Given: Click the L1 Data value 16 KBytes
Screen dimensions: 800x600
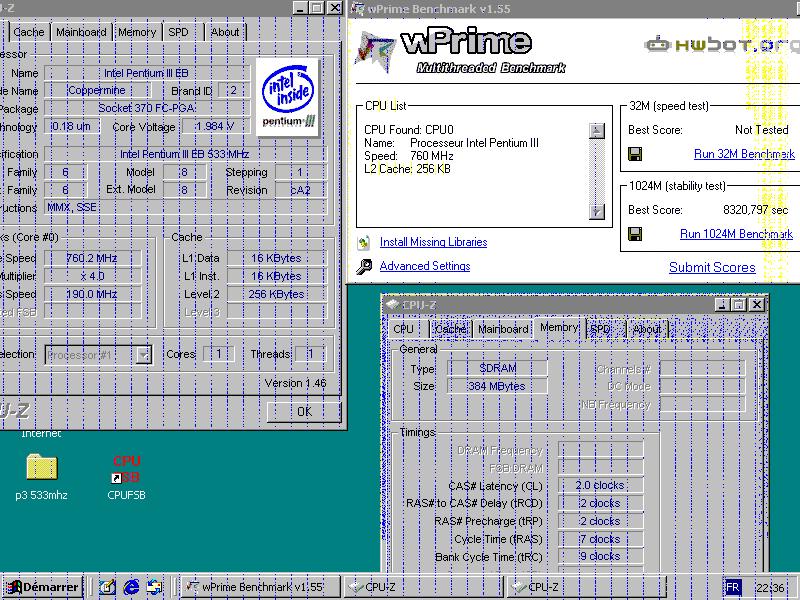Looking at the screenshot, I should (276, 258).
